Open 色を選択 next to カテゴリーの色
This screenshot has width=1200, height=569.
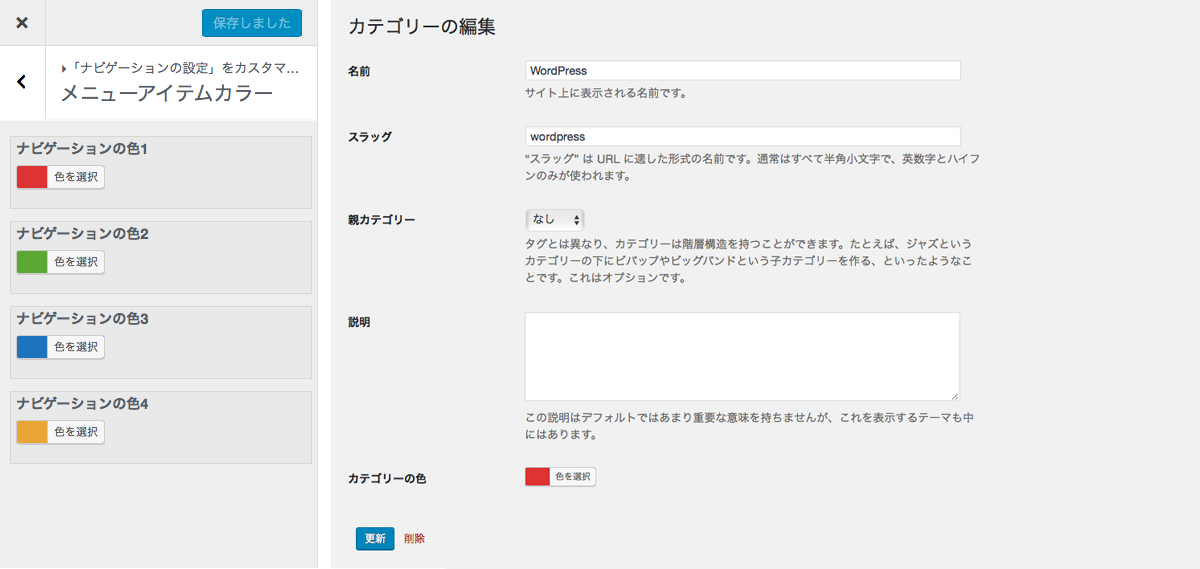[x=573, y=477]
